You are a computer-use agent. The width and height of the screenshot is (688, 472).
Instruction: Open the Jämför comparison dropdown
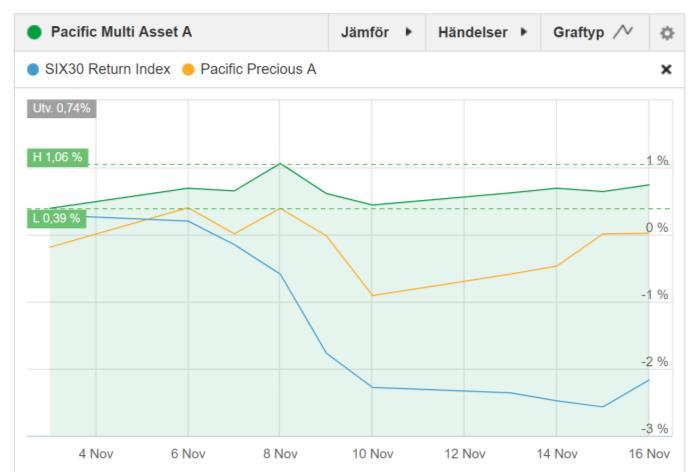pyautogui.click(x=377, y=32)
